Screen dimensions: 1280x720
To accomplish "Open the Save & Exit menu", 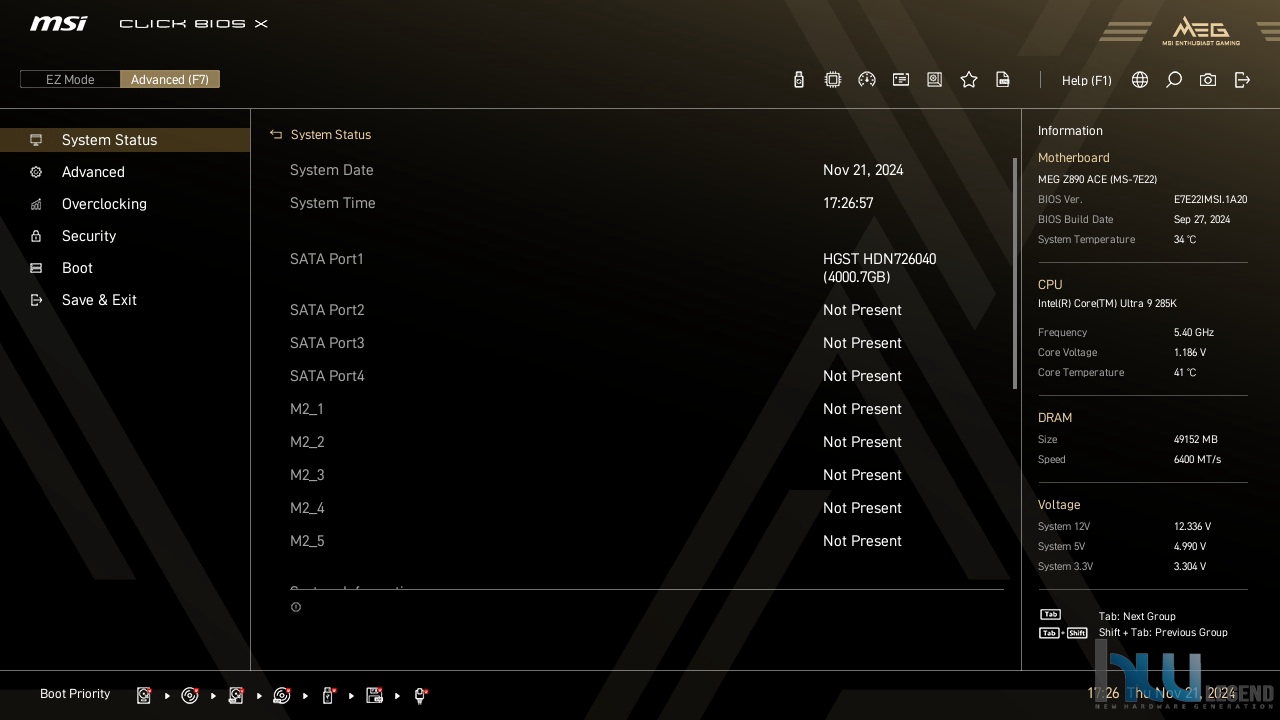I will click(125, 300).
